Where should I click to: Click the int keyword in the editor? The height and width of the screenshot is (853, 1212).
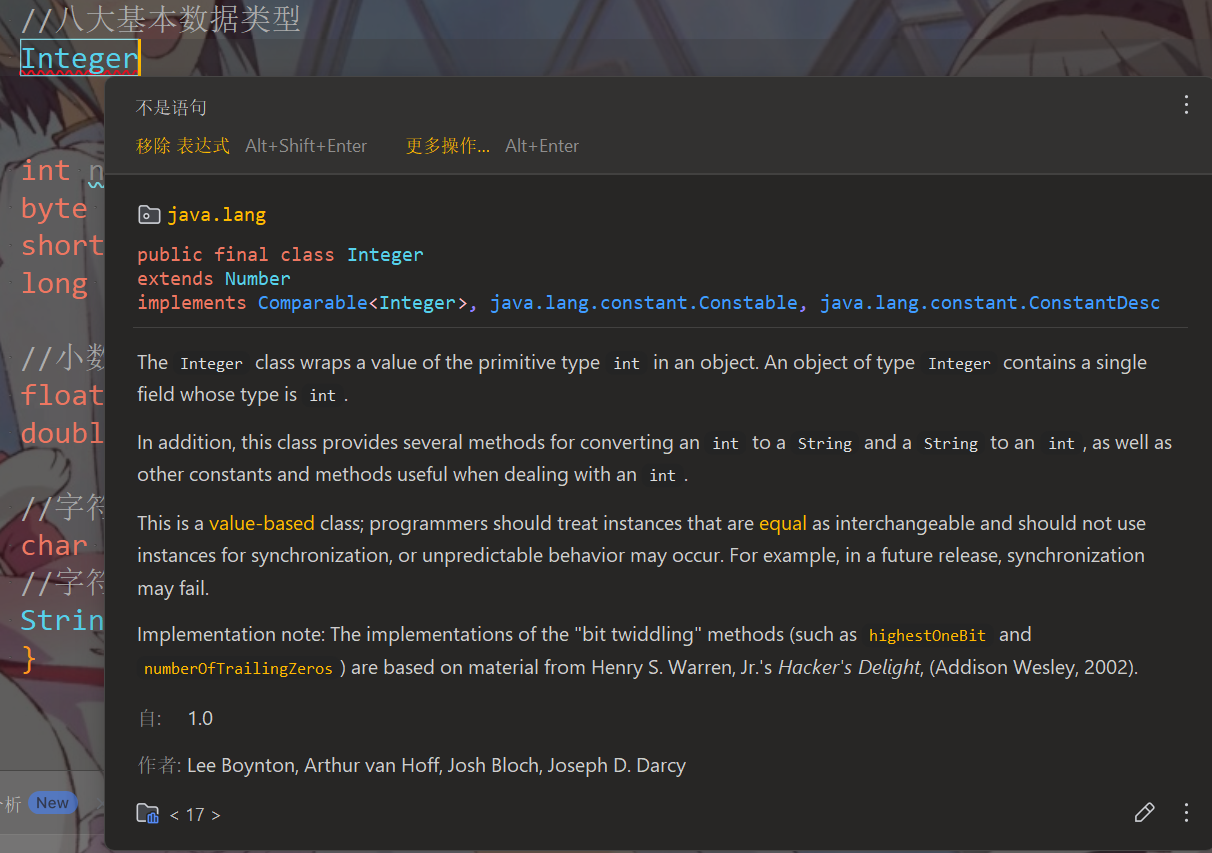pyautogui.click(x=46, y=170)
